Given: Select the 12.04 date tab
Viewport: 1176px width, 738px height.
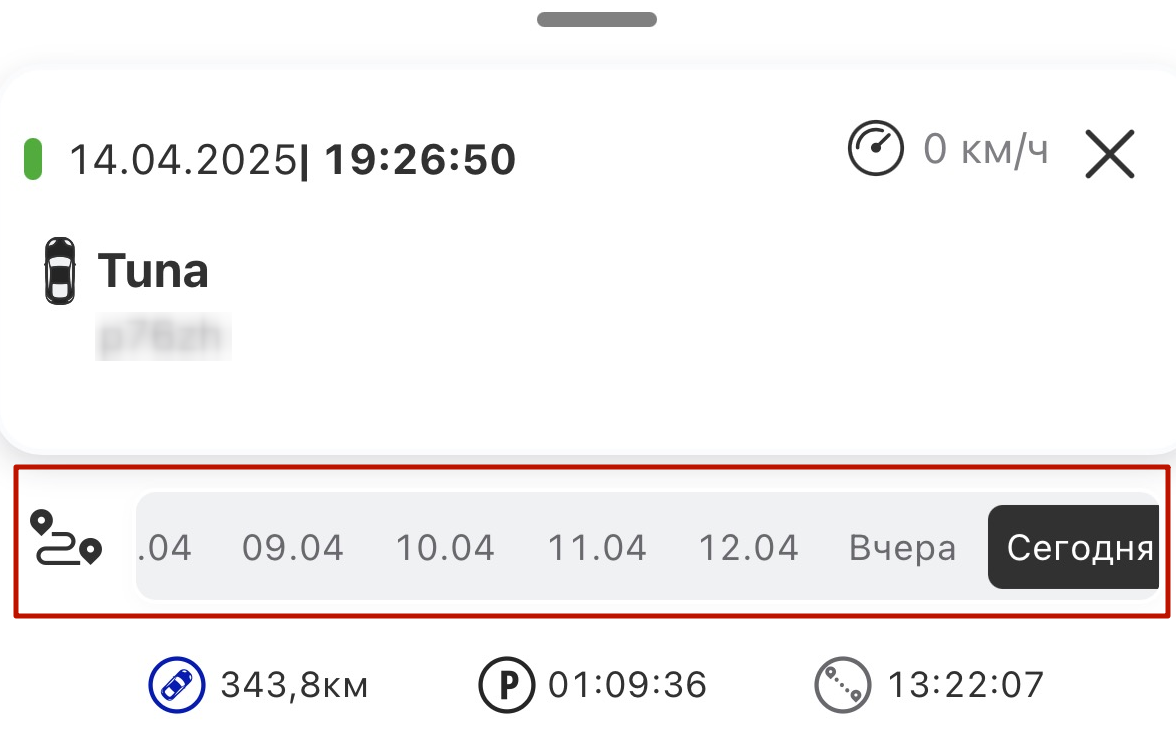Looking at the screenshot, I should click(748, 548).
